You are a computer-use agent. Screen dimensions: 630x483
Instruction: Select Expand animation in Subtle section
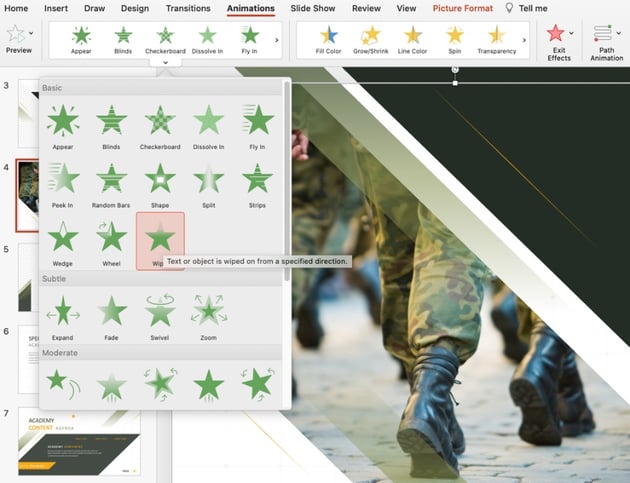point(63,314)
